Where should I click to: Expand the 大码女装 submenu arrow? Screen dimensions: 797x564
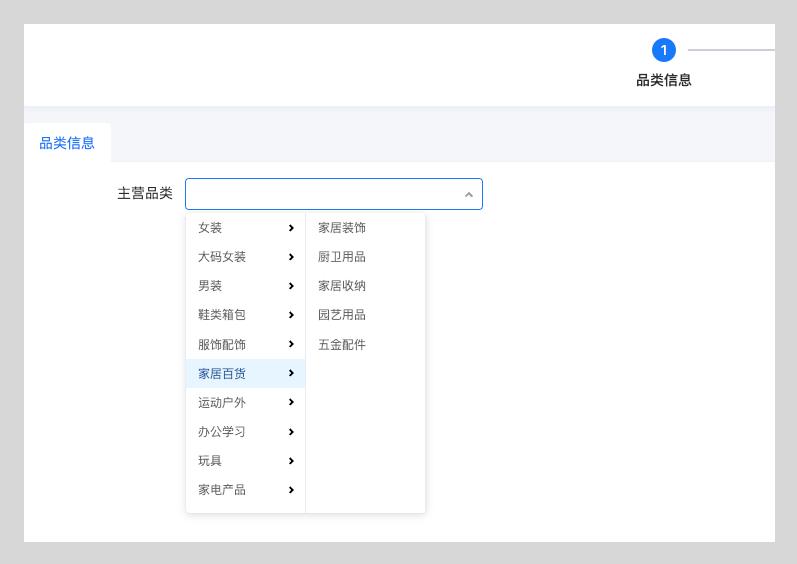291,257
